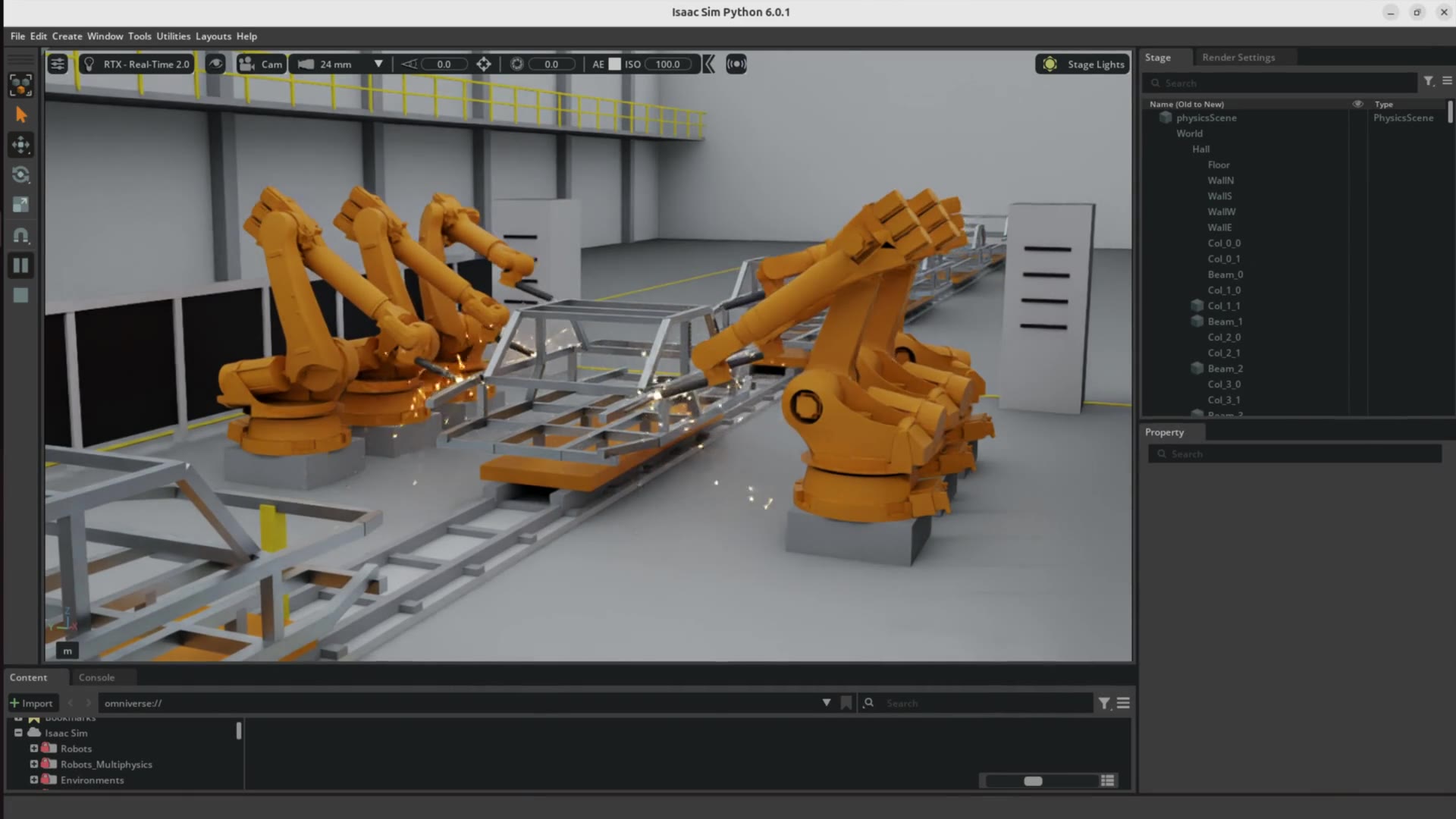
Task: Open the Layouts menu
Action: tap(213, 36)
